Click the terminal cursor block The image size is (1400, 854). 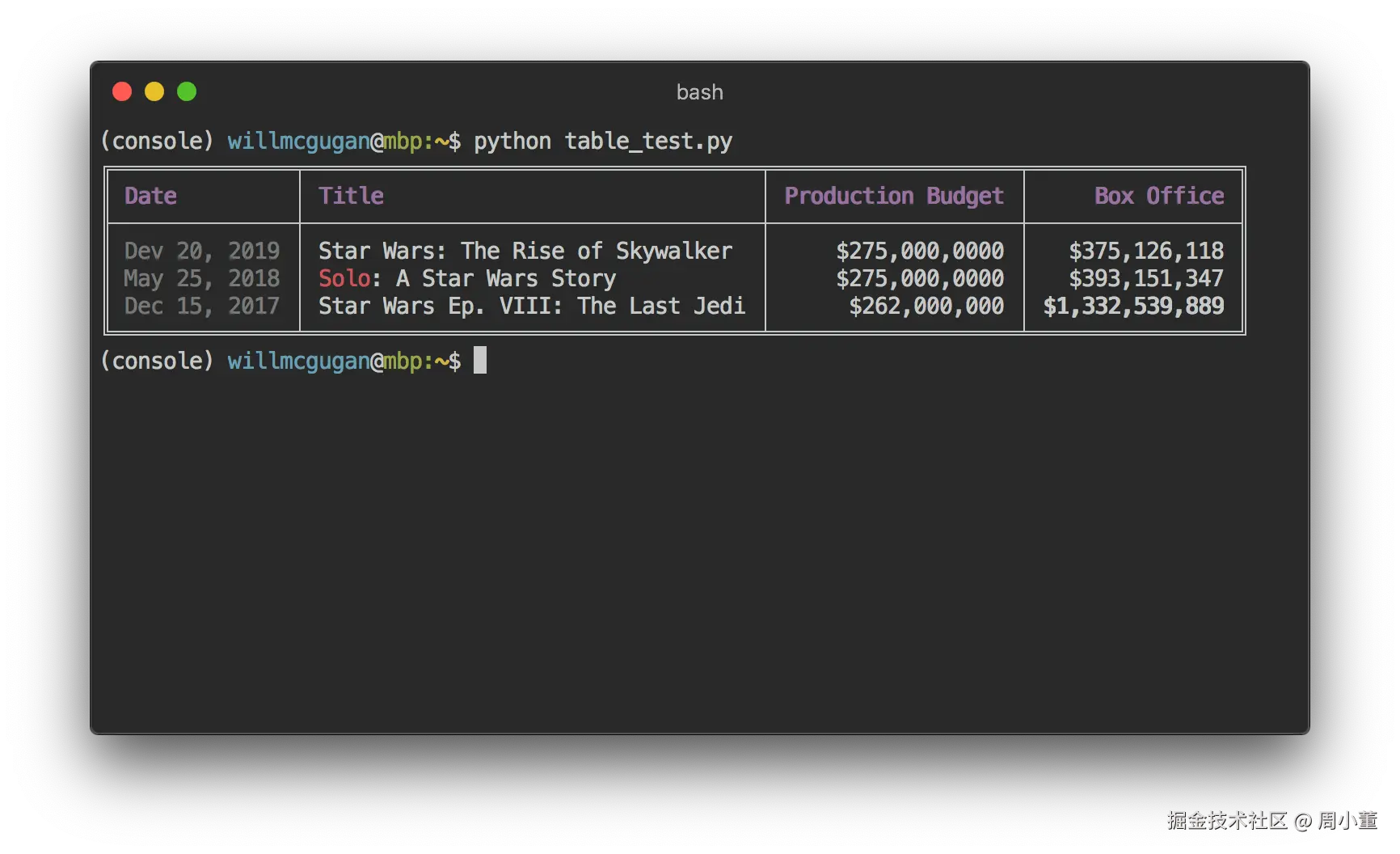coord(480,360)
